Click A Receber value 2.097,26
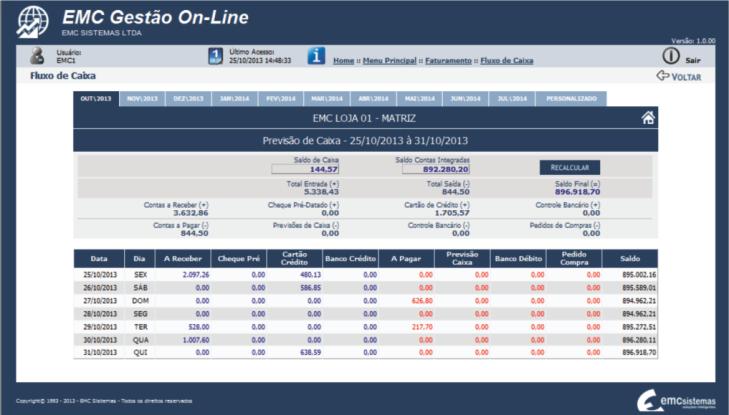Screen dimensions: 729x415 pos(196,275)
